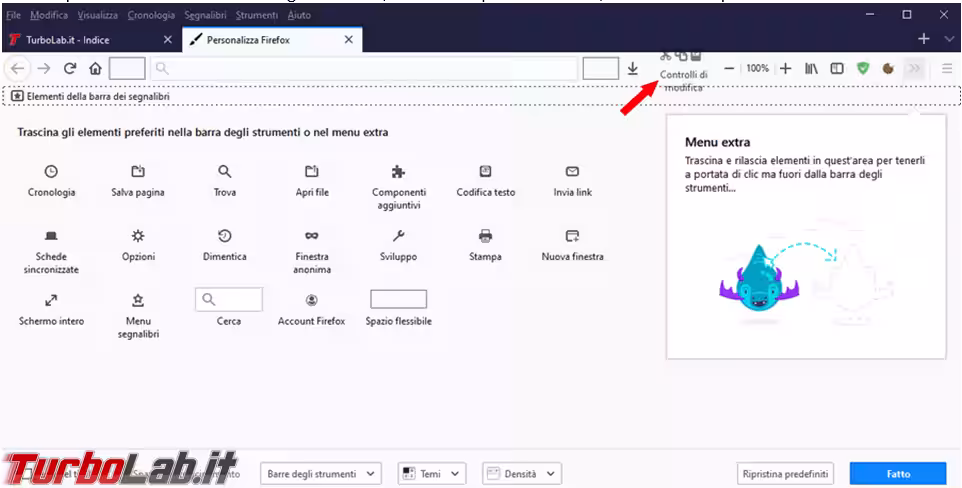
Task: Click the Invia link envelope icon
Action: pyautogui.click(x=572, y=171)
